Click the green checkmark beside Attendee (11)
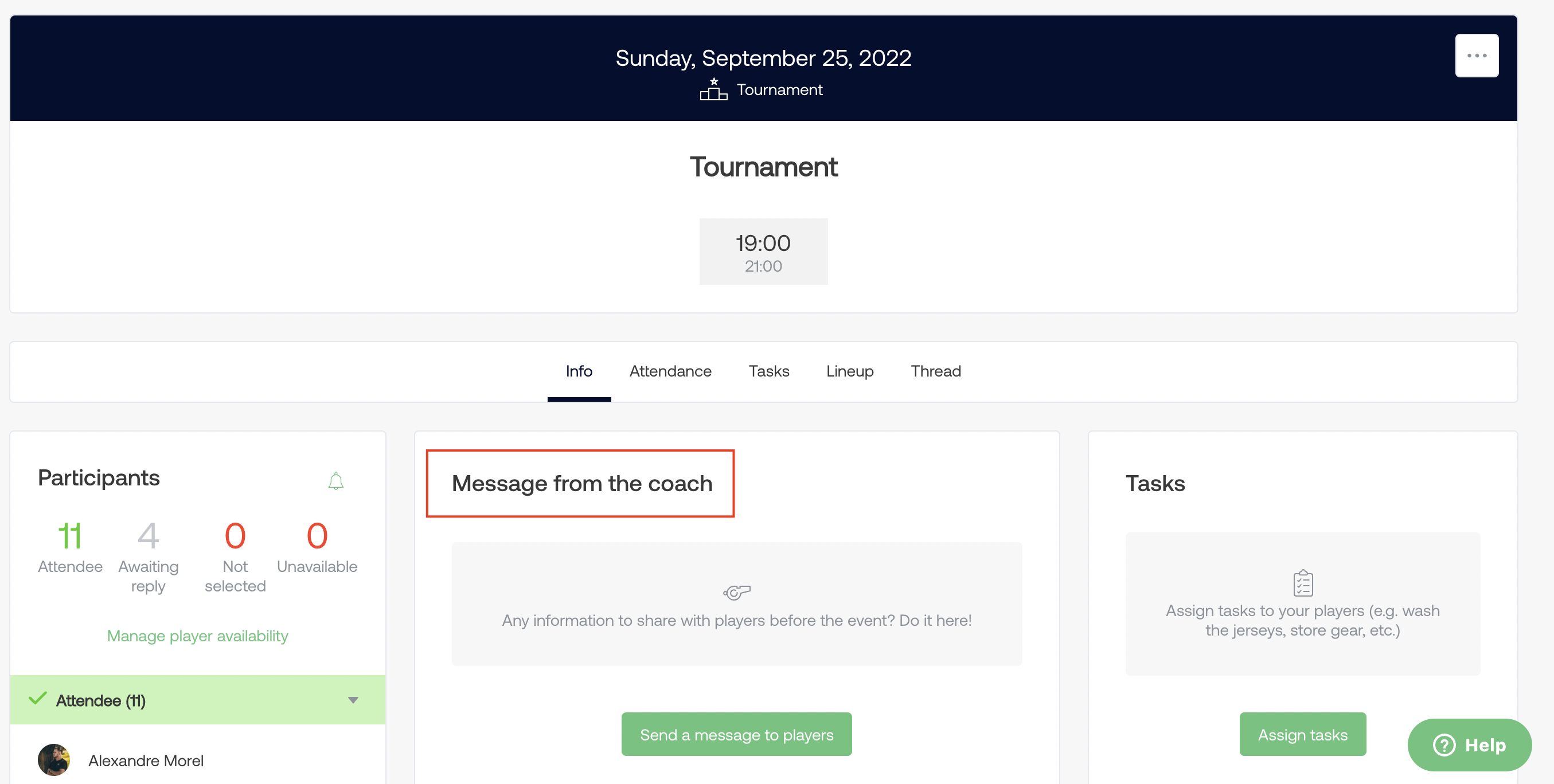 coord(37,699)
